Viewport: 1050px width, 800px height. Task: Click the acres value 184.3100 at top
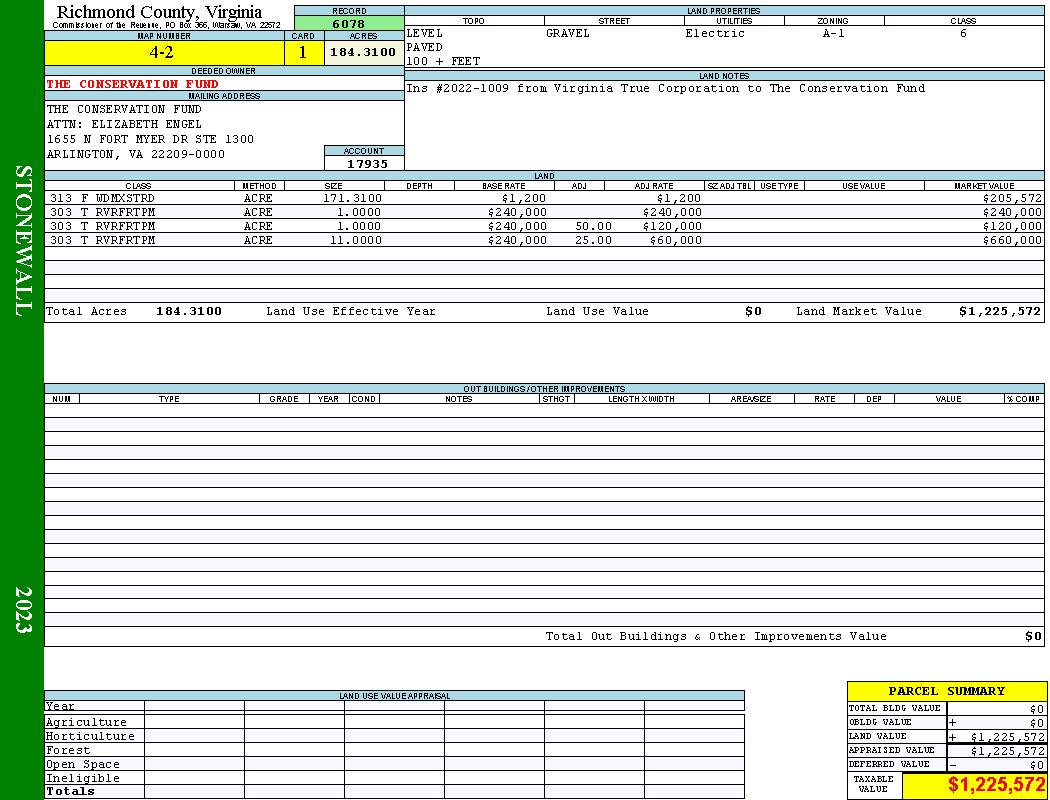click(364, 53)
